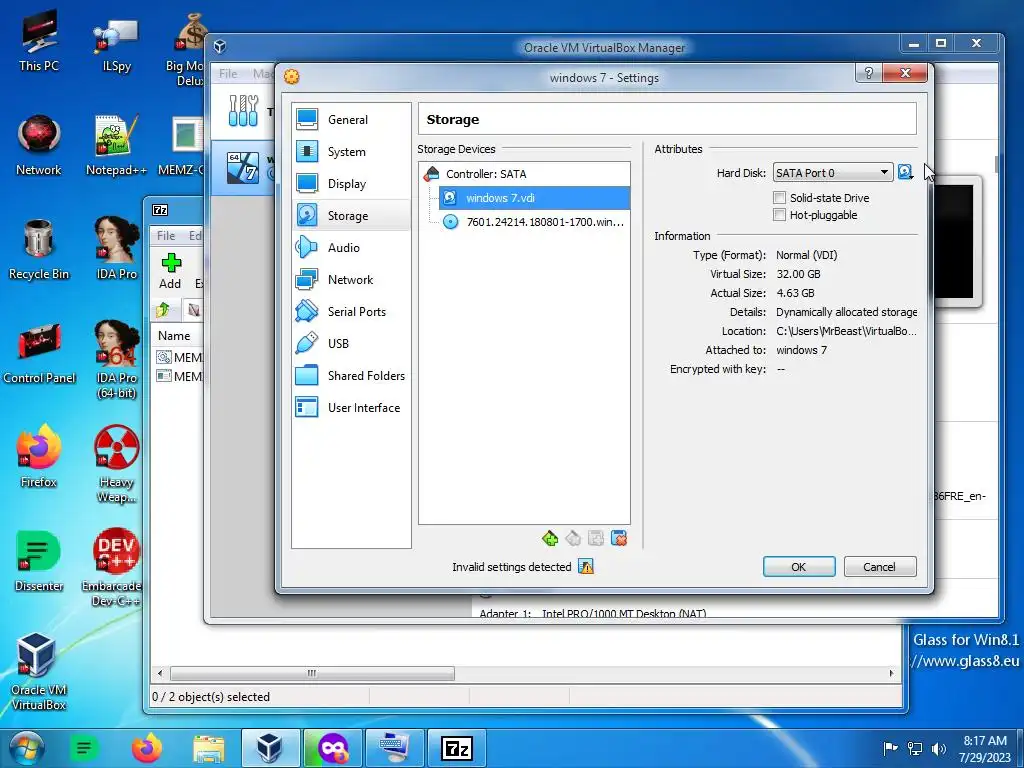Open the Network settings category
Image resolution: width=1024 pixels, height=768 pixels.
[351, 280]
